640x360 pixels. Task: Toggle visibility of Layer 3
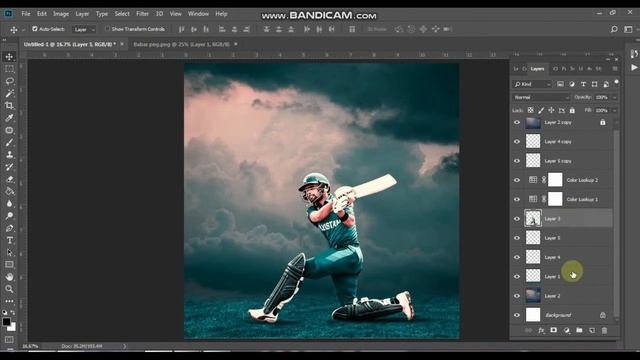tap(517, 219)
